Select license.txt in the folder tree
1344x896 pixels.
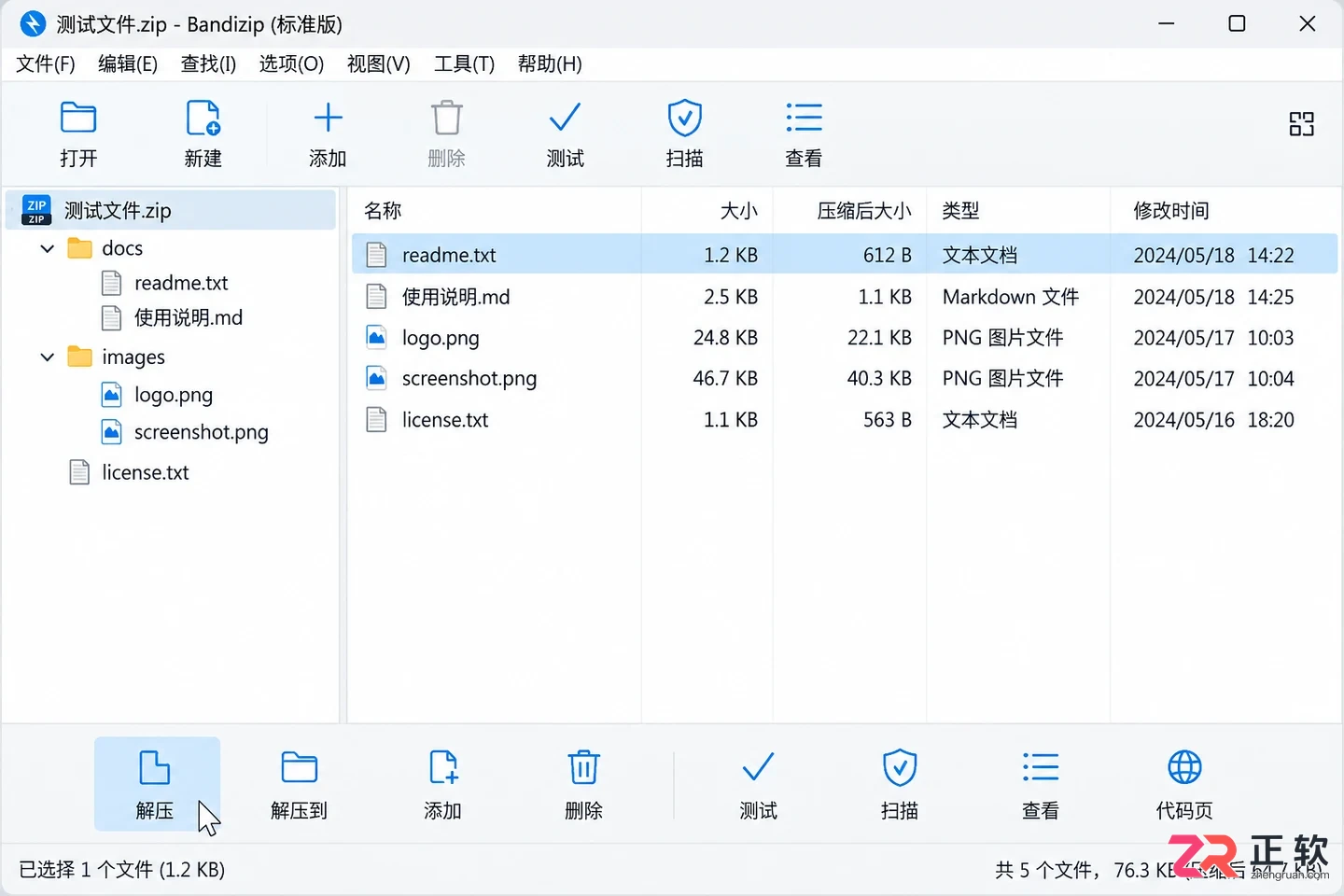[x=146, y=472]
